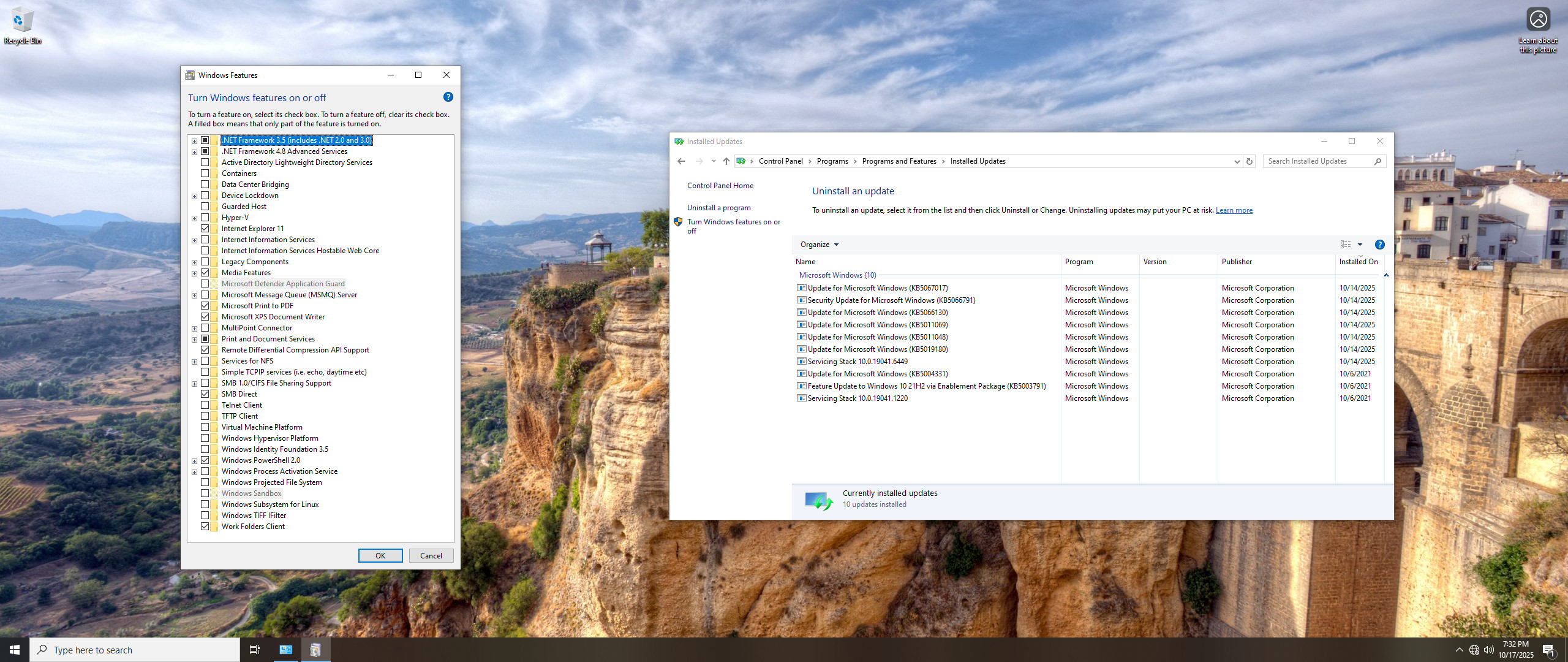Check Windows Subsystem for Linux box

coord(205,504)
